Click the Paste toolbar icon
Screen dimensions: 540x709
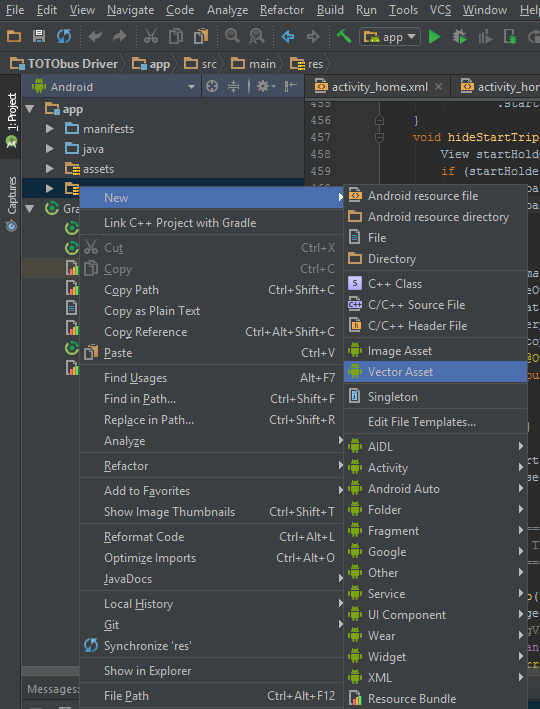pyautogui.click(x=201, y=36)
